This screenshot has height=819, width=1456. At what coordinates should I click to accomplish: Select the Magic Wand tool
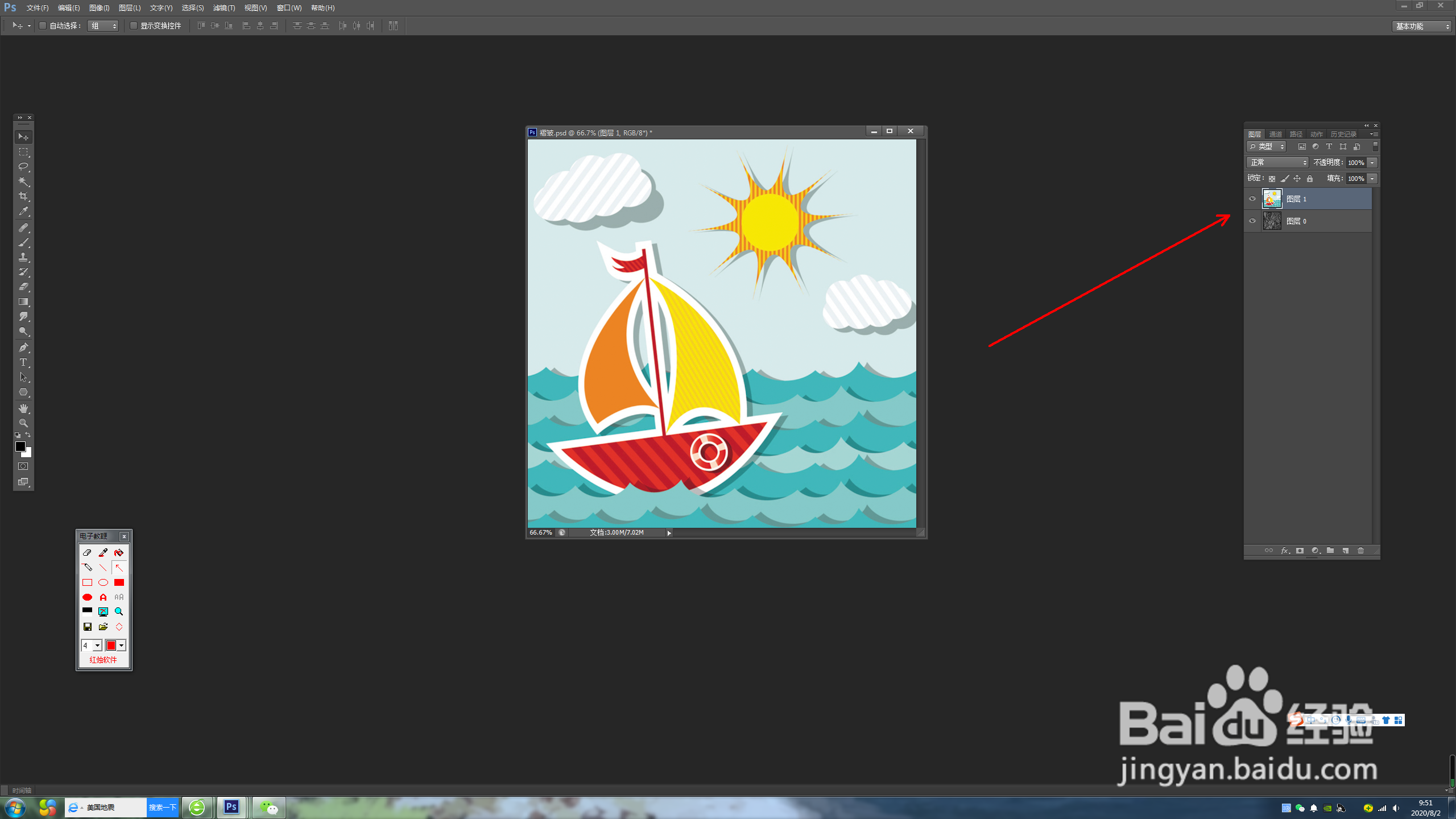click(x=23, y=181)
